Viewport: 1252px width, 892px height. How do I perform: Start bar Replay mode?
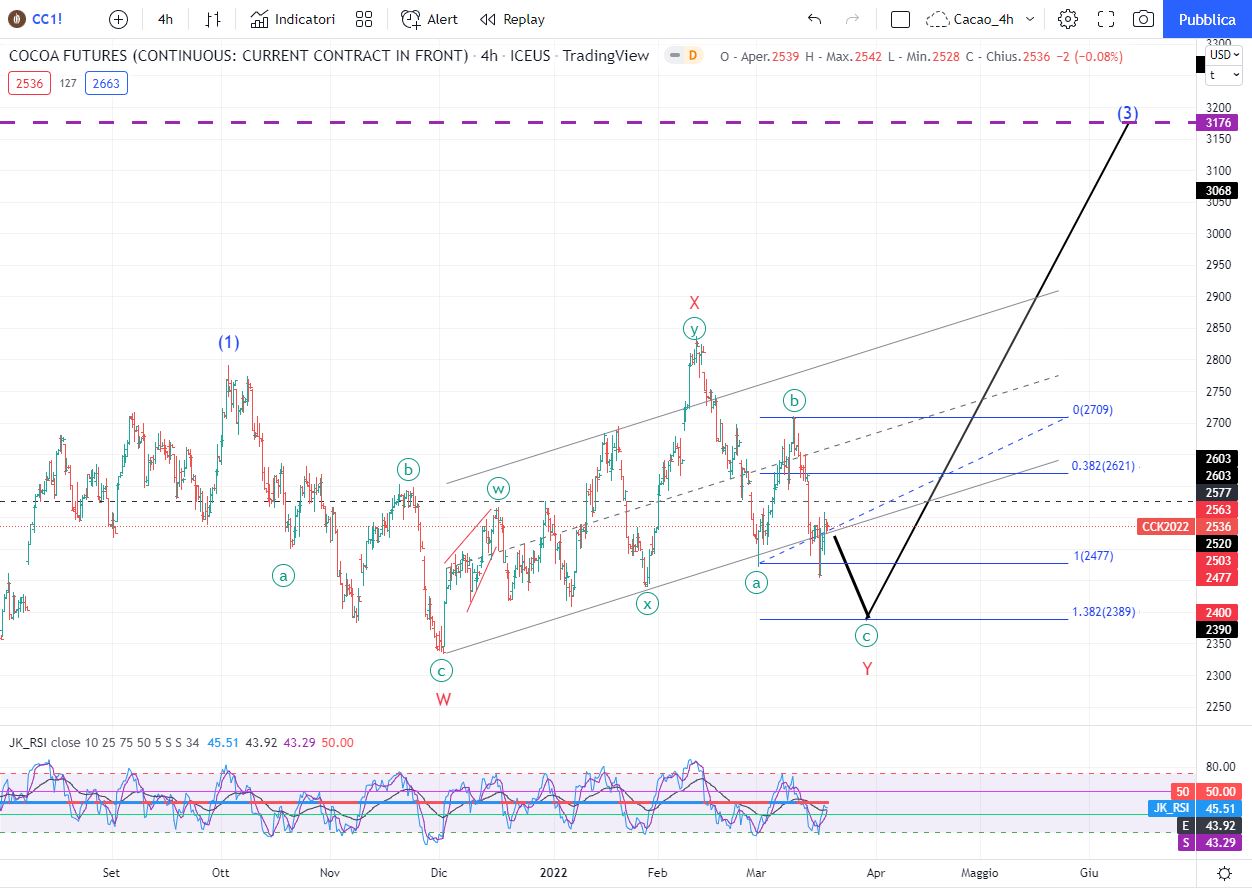(512, 19)
